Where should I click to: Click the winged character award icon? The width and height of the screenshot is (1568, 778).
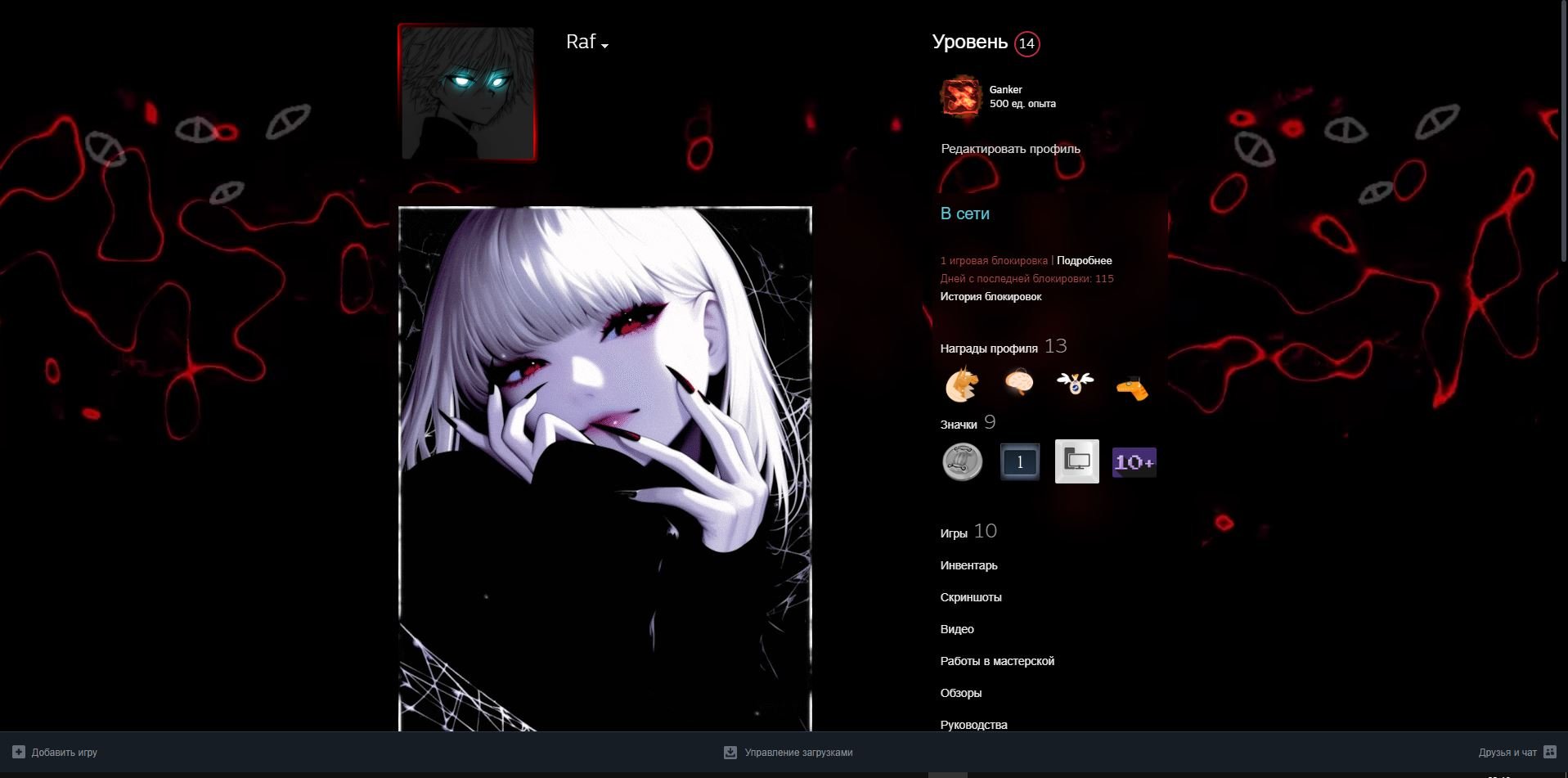(1075, 382)
